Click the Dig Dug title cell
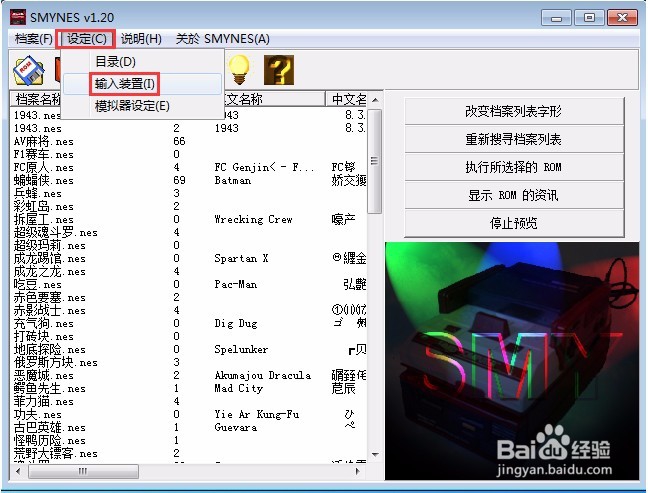 [236, 324]
